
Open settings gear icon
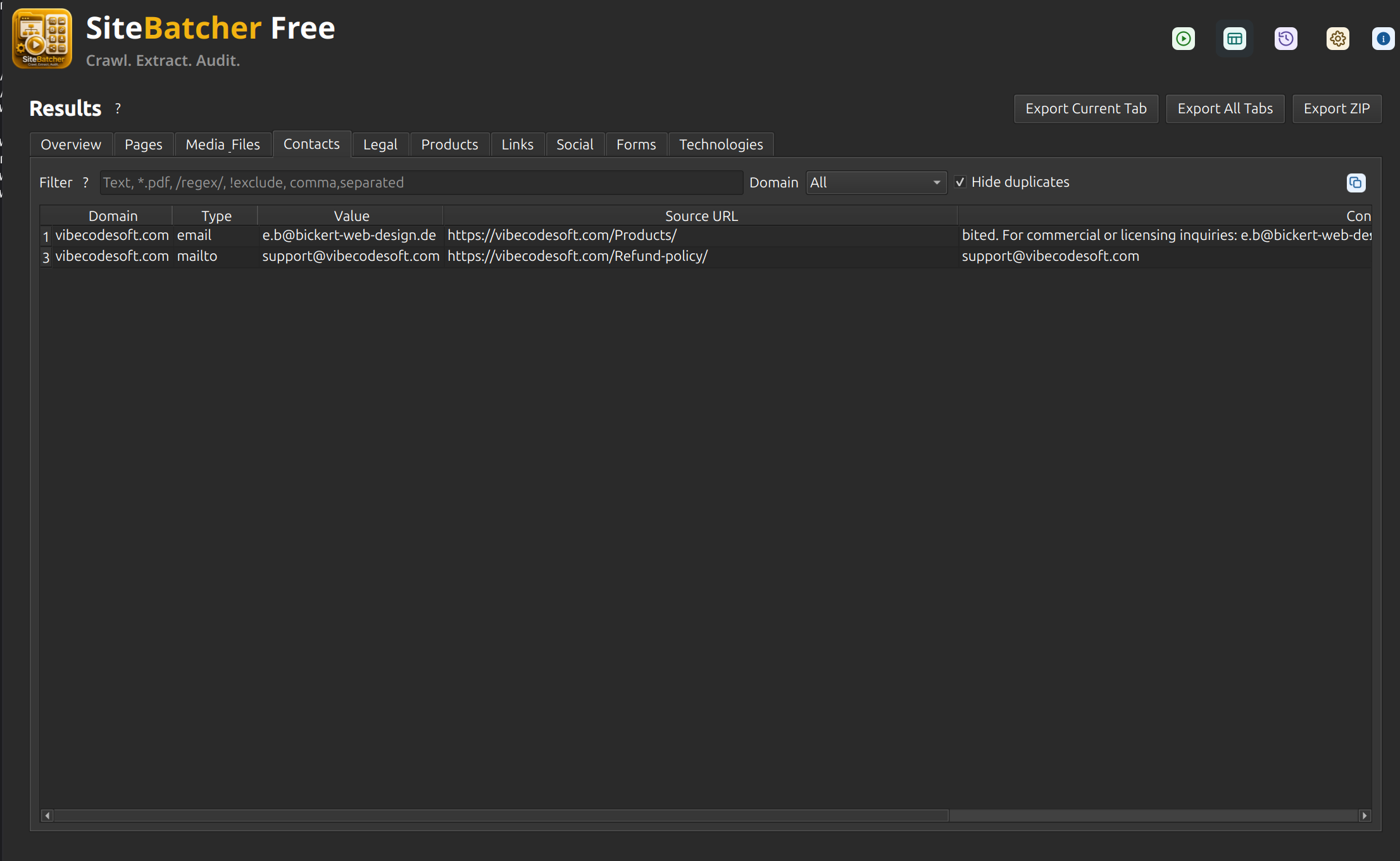pos(1337,39)
